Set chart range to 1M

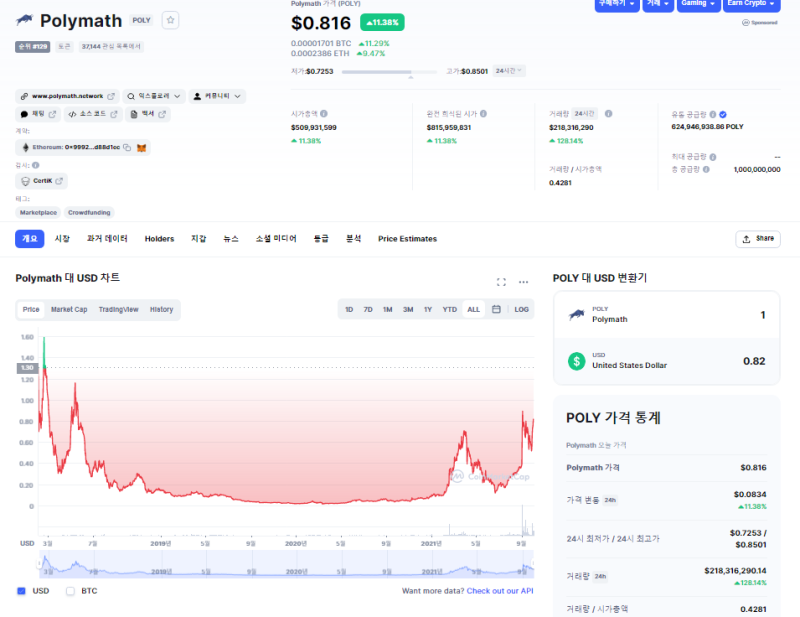[x=388, y=310]
